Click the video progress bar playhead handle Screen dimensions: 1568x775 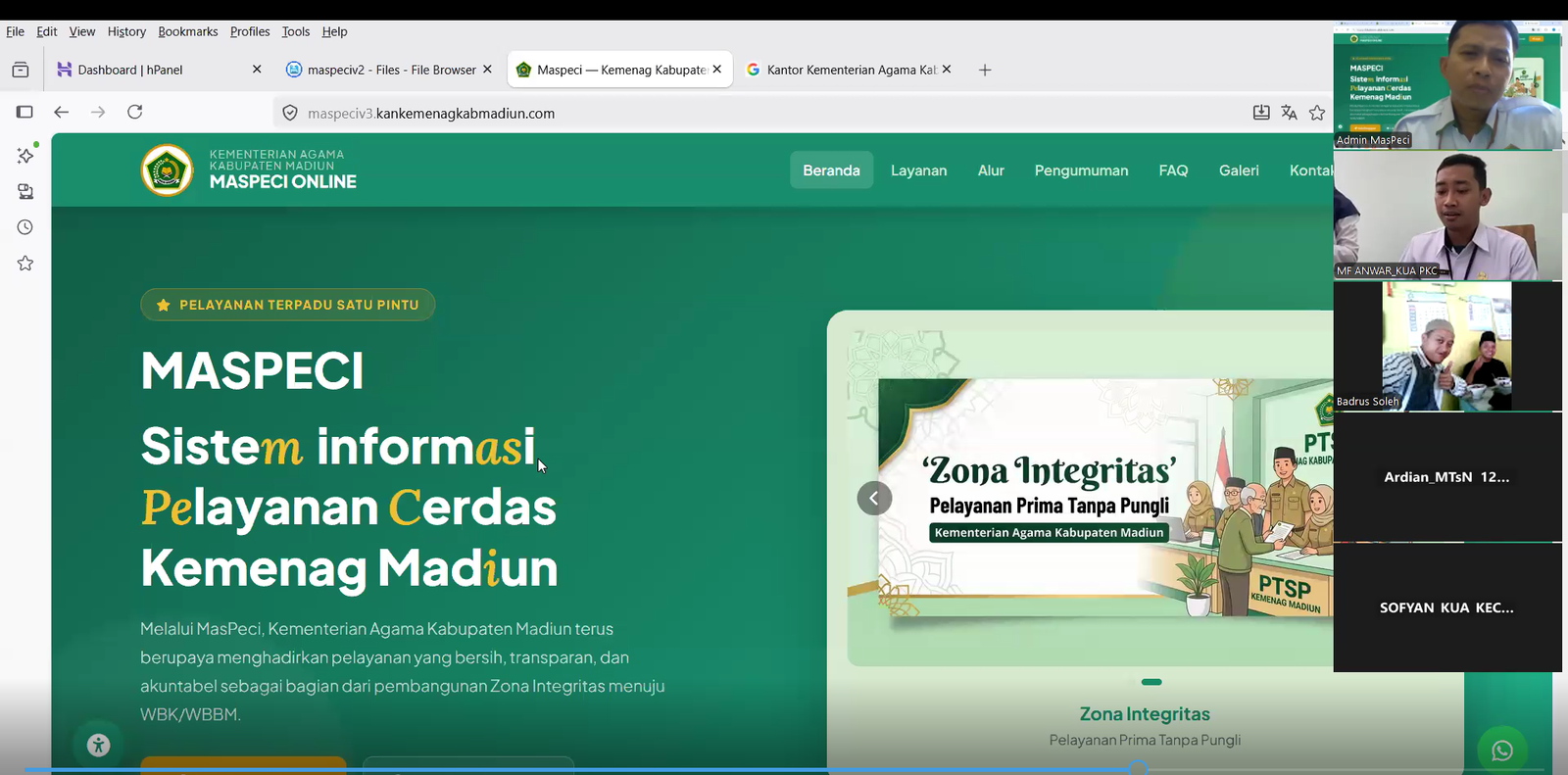(1138, 769)
